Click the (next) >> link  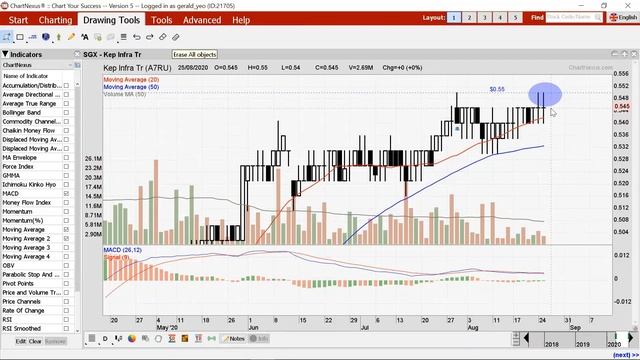coord(626,355)
